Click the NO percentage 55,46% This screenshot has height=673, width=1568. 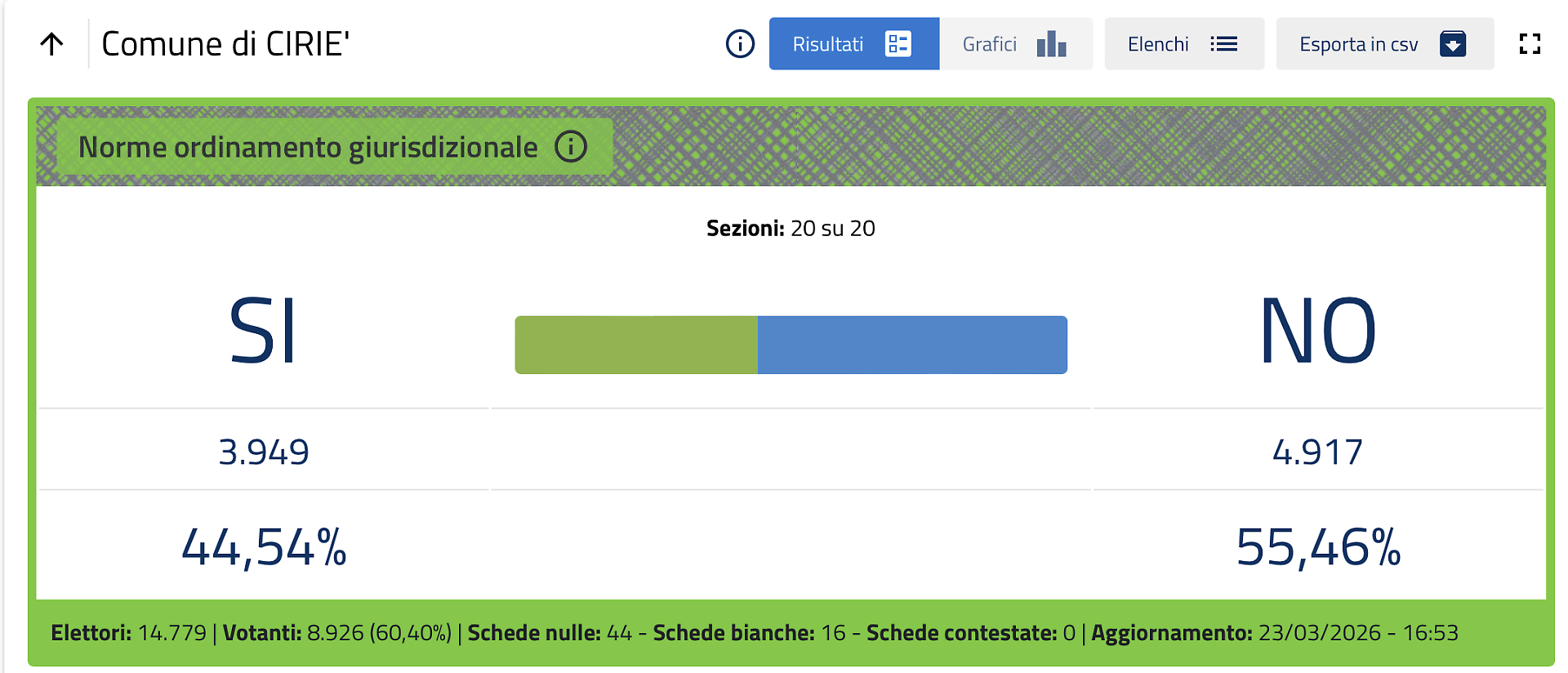(1317, 546)
